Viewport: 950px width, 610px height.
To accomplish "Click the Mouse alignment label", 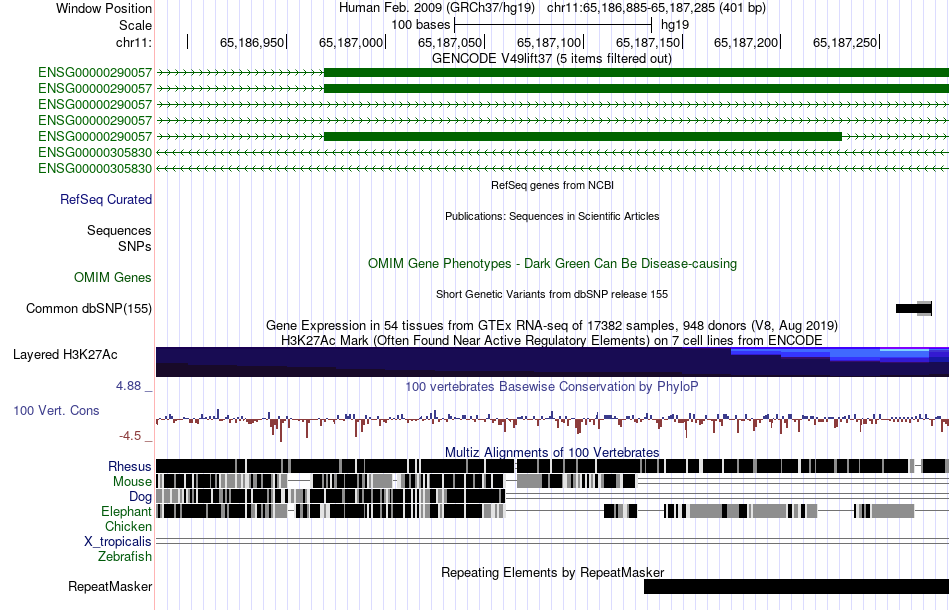I will pos(132,482).
